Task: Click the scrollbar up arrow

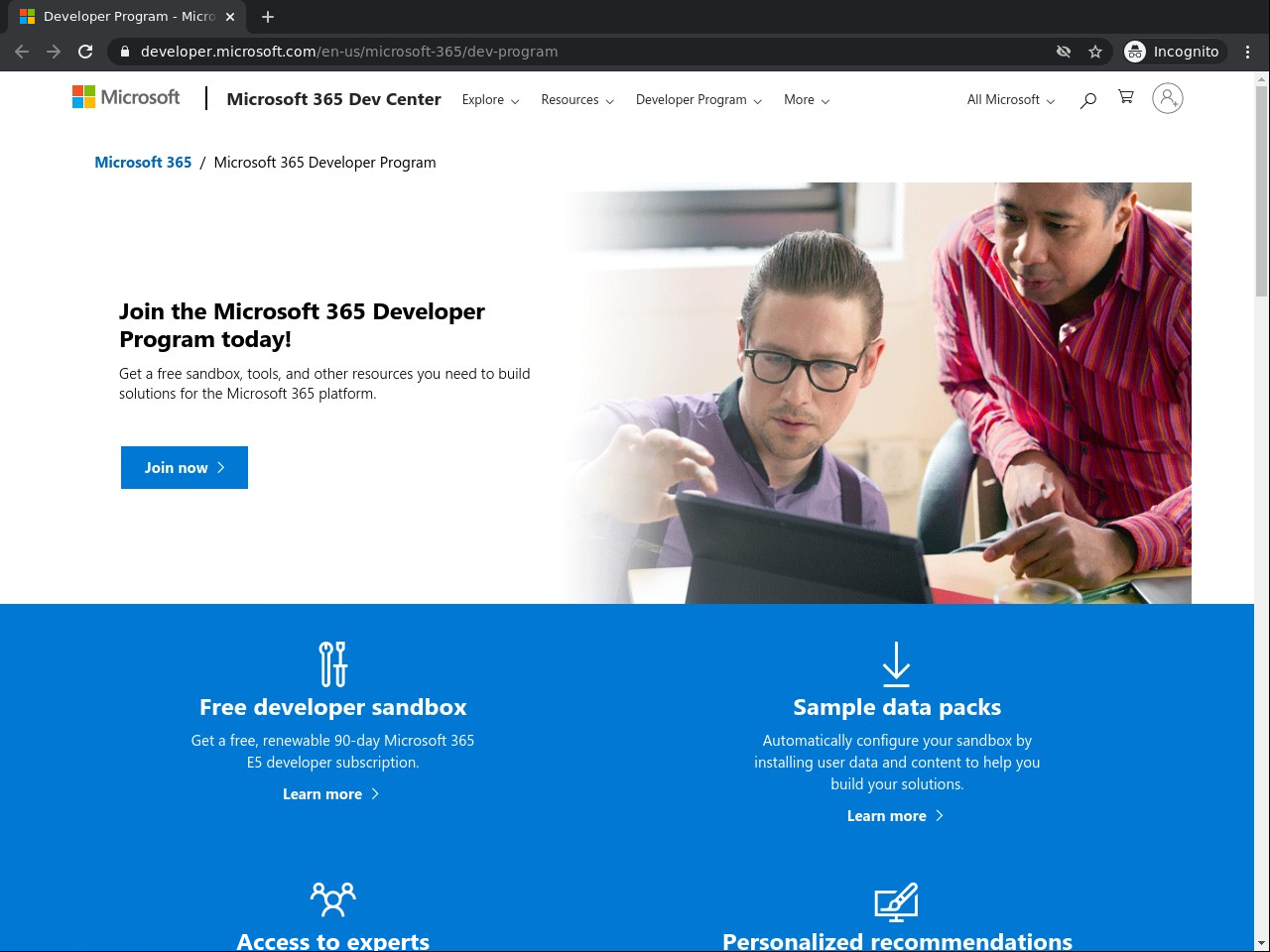Action: click(1262, 78)
